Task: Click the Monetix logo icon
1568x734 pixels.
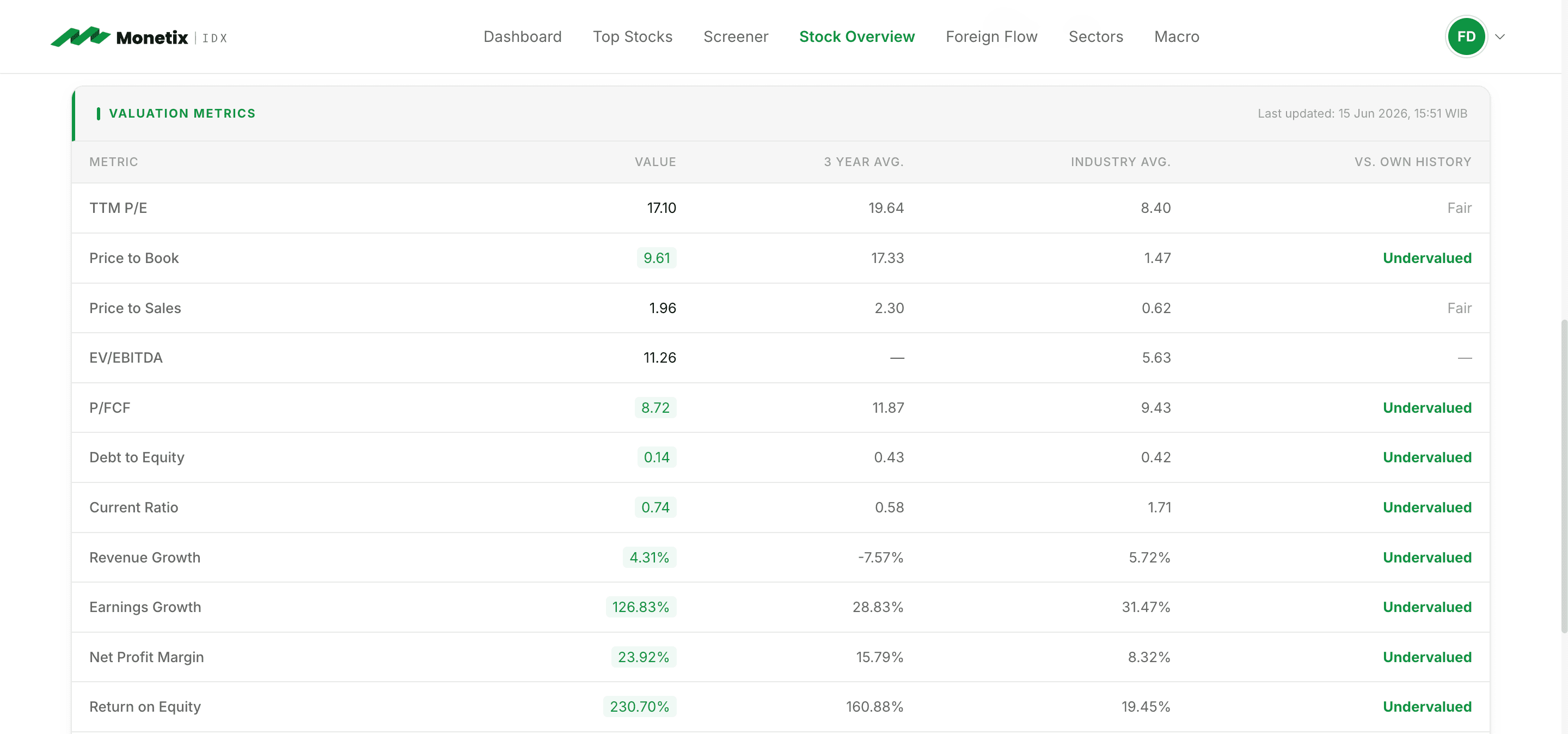Action: (81, 36)
